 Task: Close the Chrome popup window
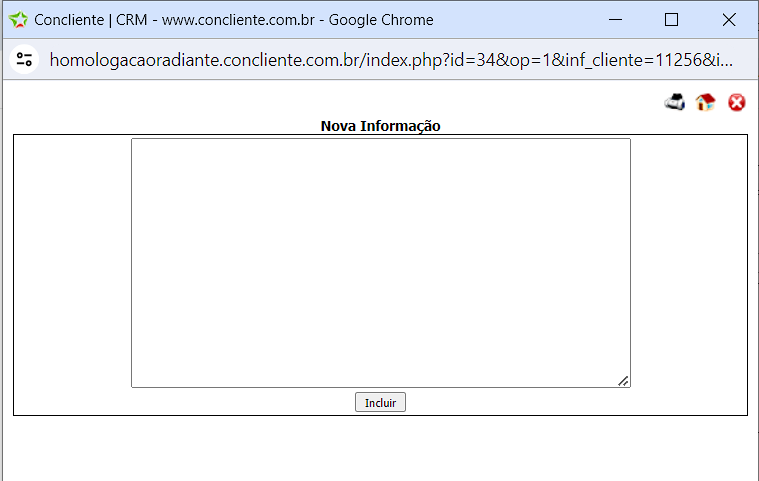click(x=728, y=20)
